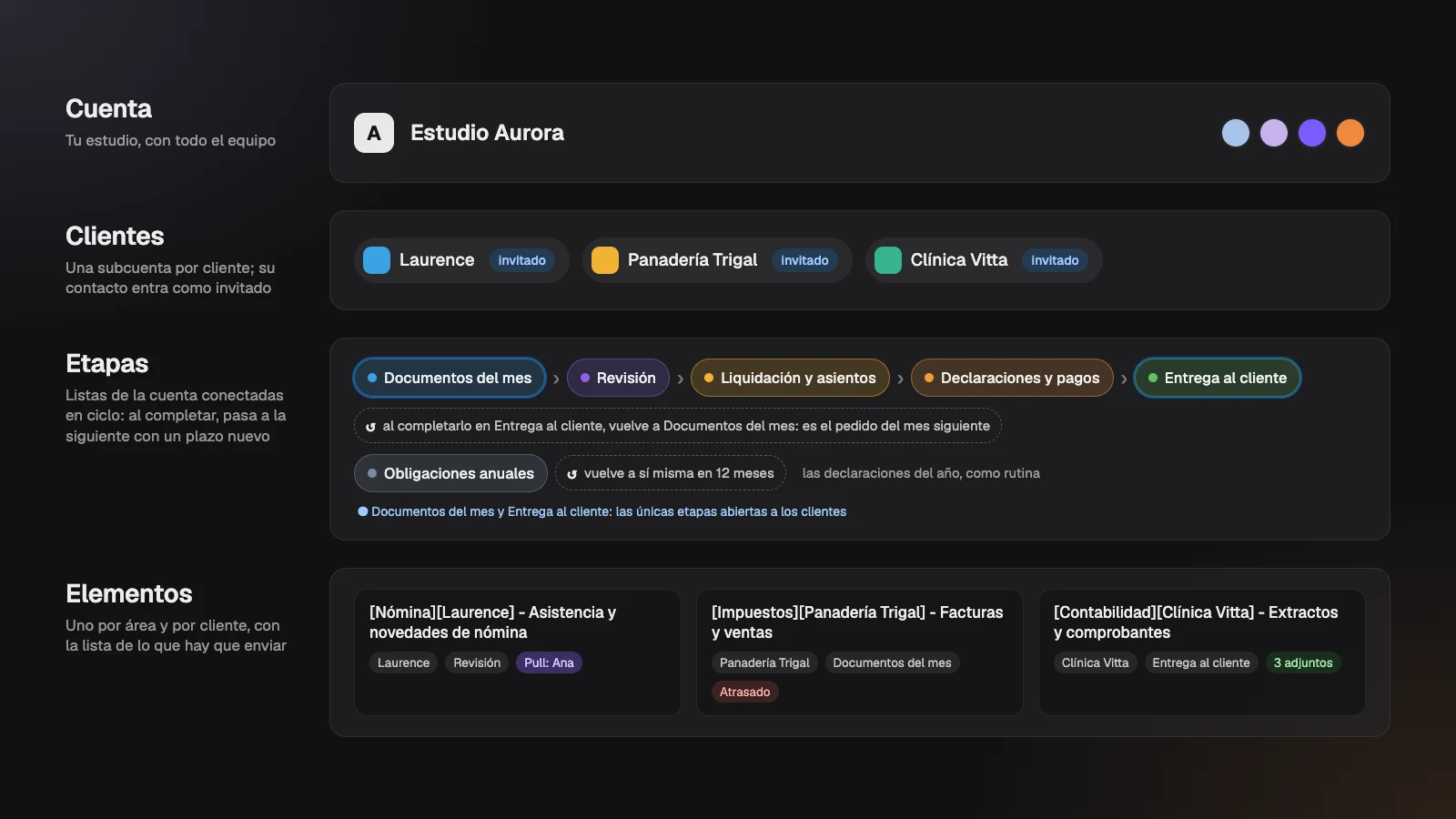This screenshot has height=819, width=1456.
Task: Open the Contabilidad Clínica Vitta extractos card
Action: pyautogui.click(x=1202, y=652)
